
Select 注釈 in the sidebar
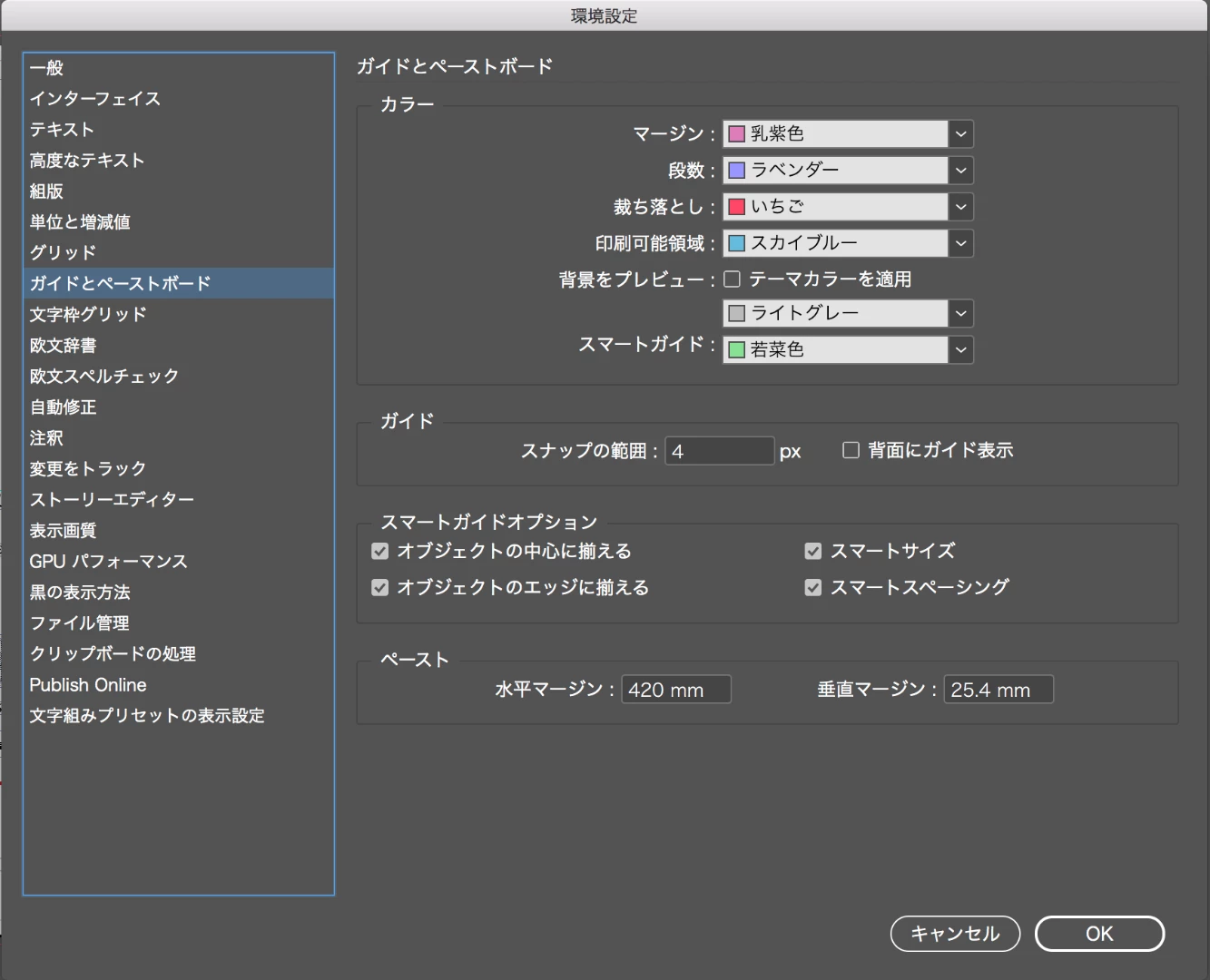click(179, 438)
